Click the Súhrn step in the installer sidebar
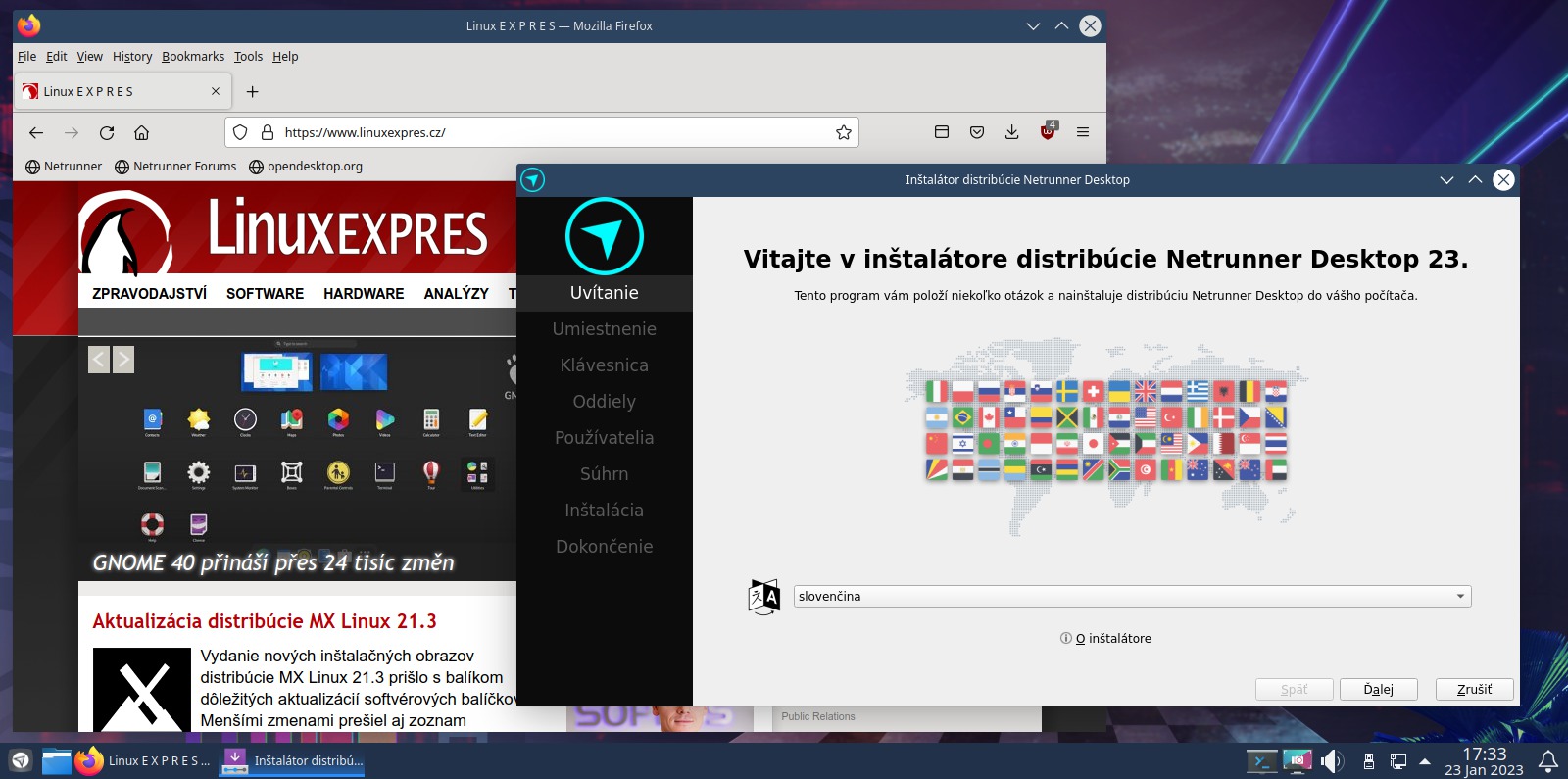 (x=605, y=473)
